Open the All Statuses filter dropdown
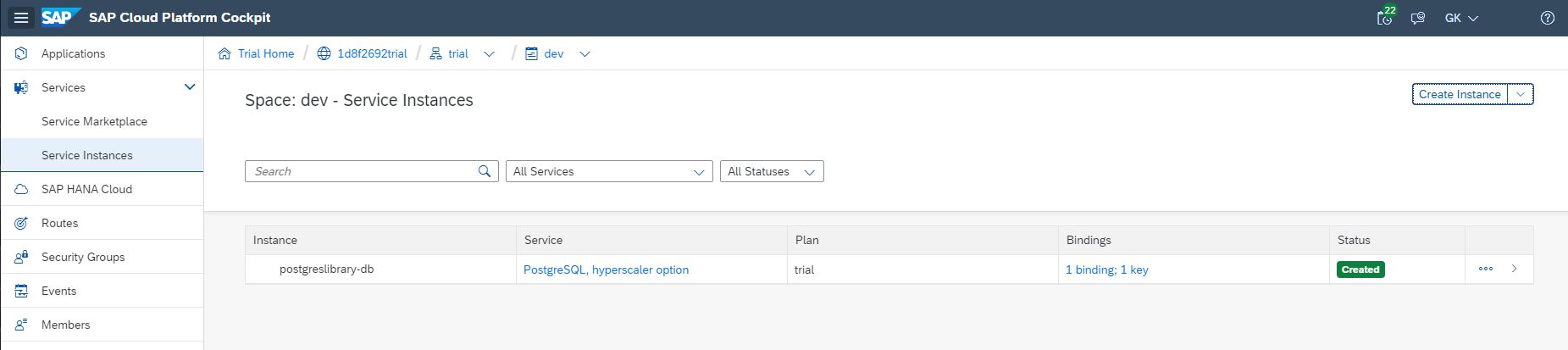 click(x=771, y=171)
